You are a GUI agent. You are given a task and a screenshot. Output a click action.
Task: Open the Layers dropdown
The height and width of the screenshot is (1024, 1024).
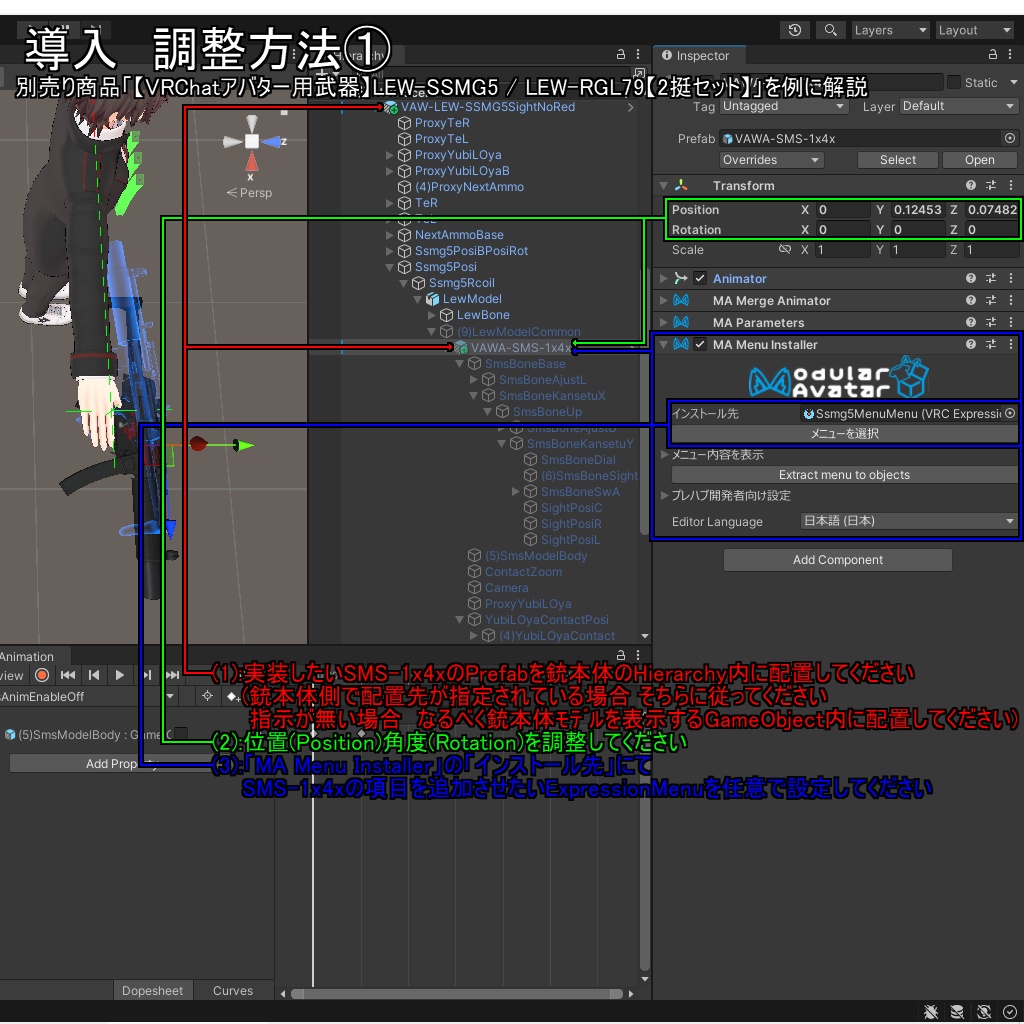click(x=890, y=30)
